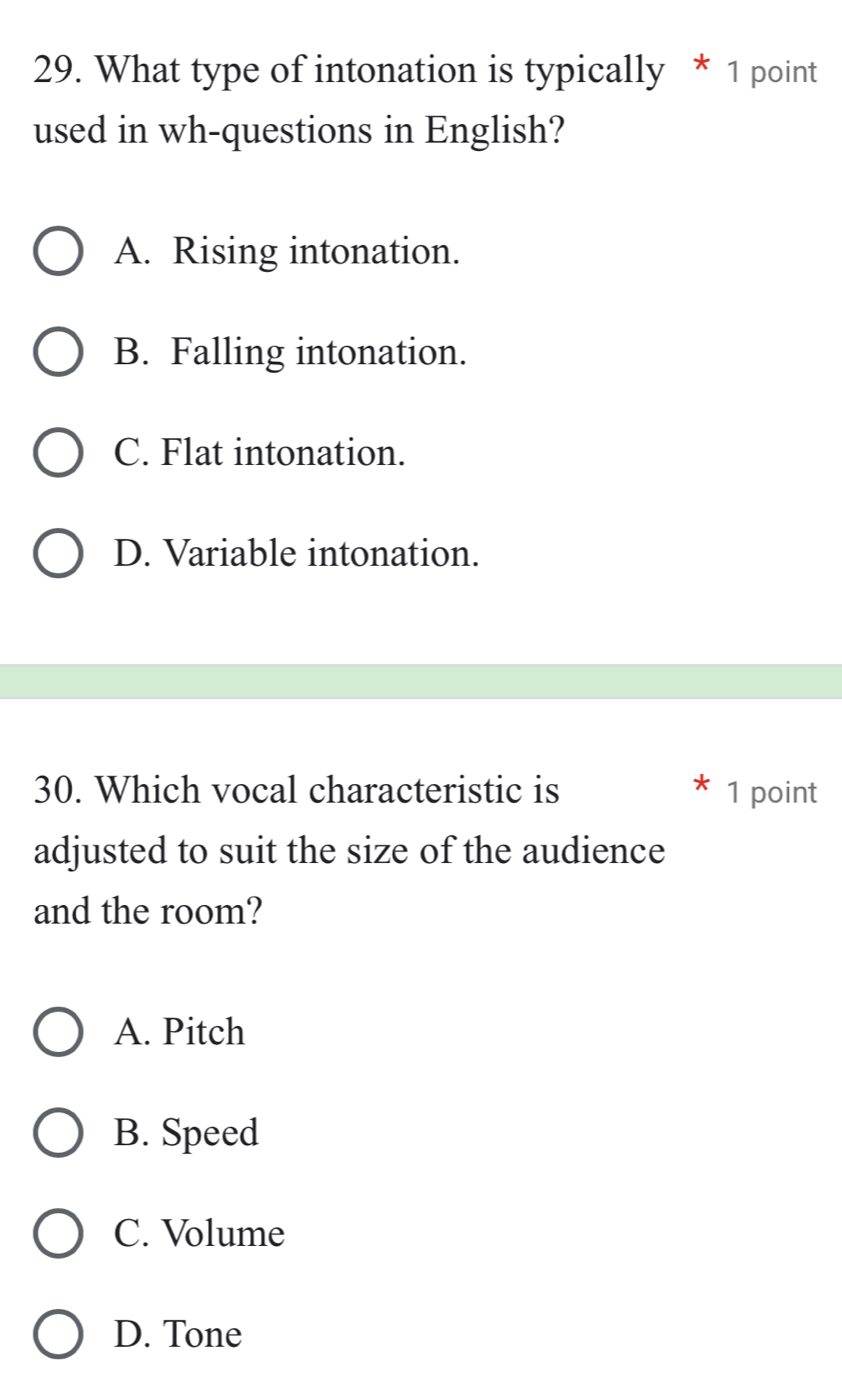Image resolution: width=842 pixels, height=1386 pixels.
Task: Click the red required asterisk on question 30
Action: click(x=699, y=788)
